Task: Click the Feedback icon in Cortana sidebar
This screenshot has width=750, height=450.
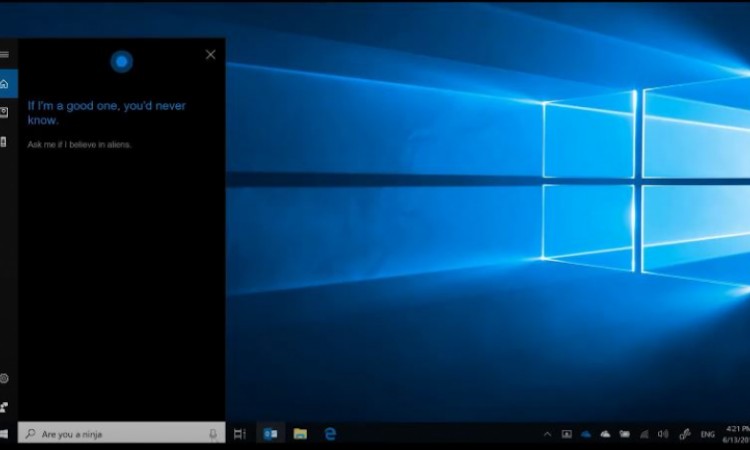Action: coord(5,407)
